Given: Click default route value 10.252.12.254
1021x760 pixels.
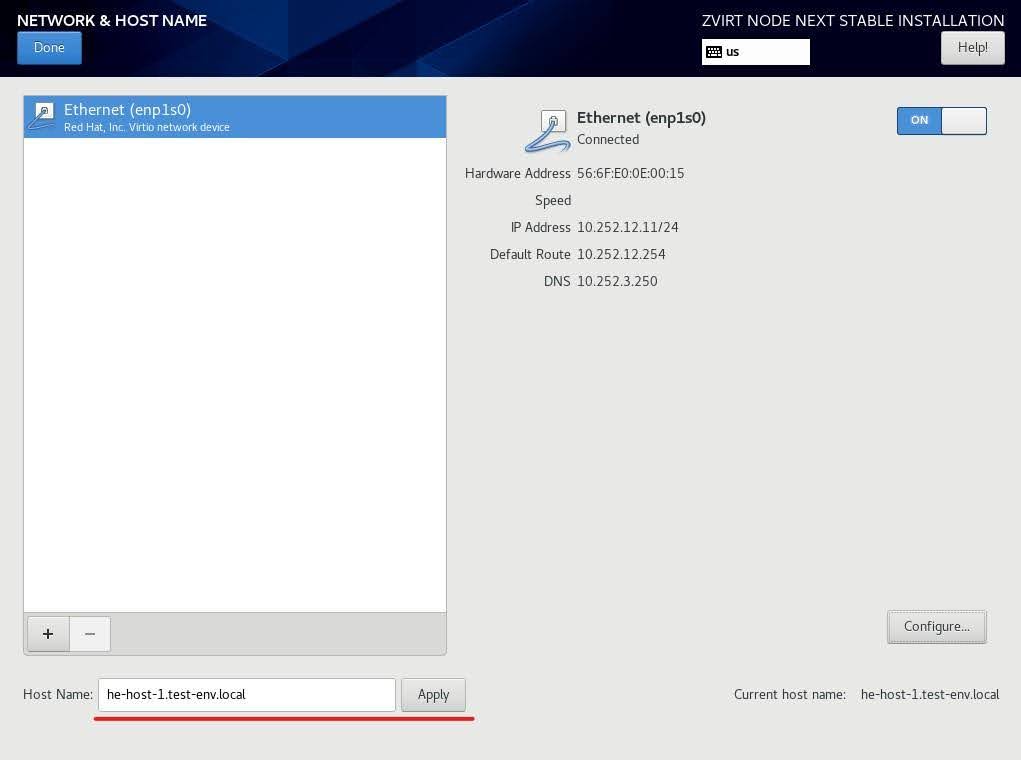Looking at the screenshot, I should 621,255.
